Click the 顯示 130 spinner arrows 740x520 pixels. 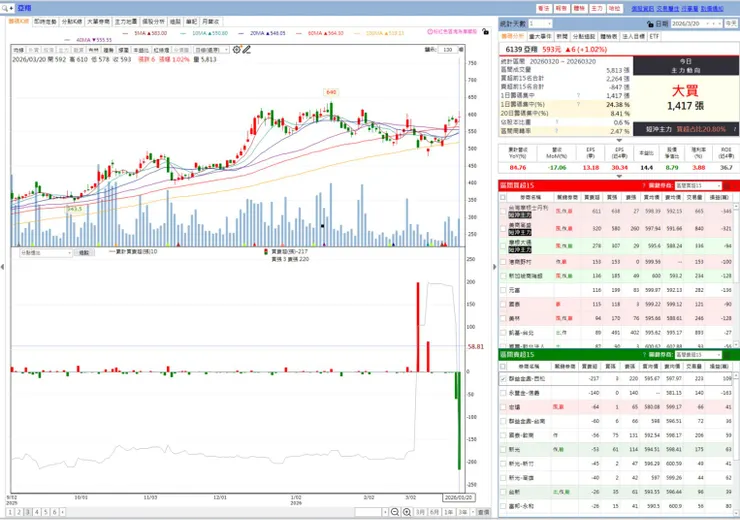click(462, 49)
